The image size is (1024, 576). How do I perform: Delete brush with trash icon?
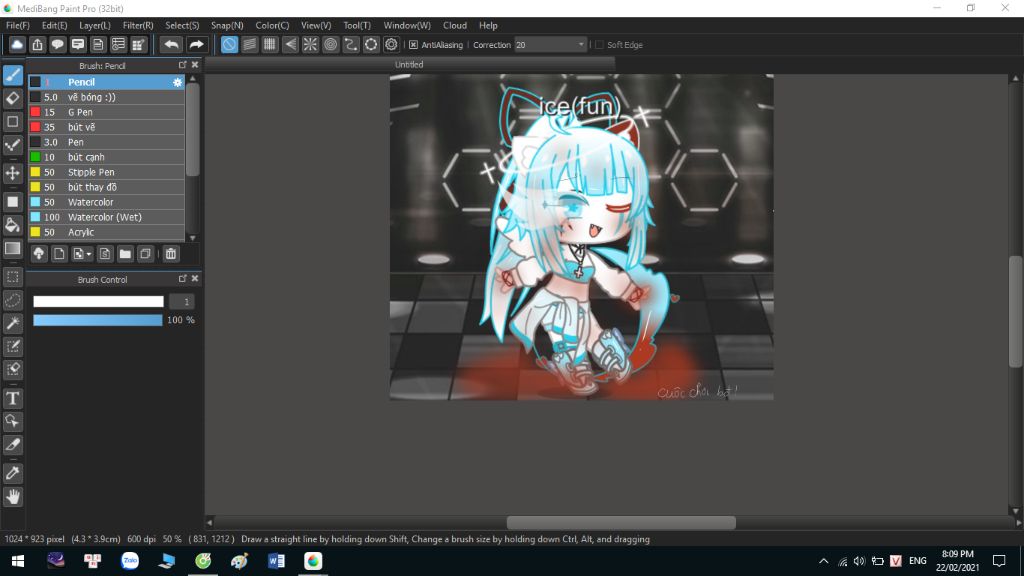pos(170,254)
